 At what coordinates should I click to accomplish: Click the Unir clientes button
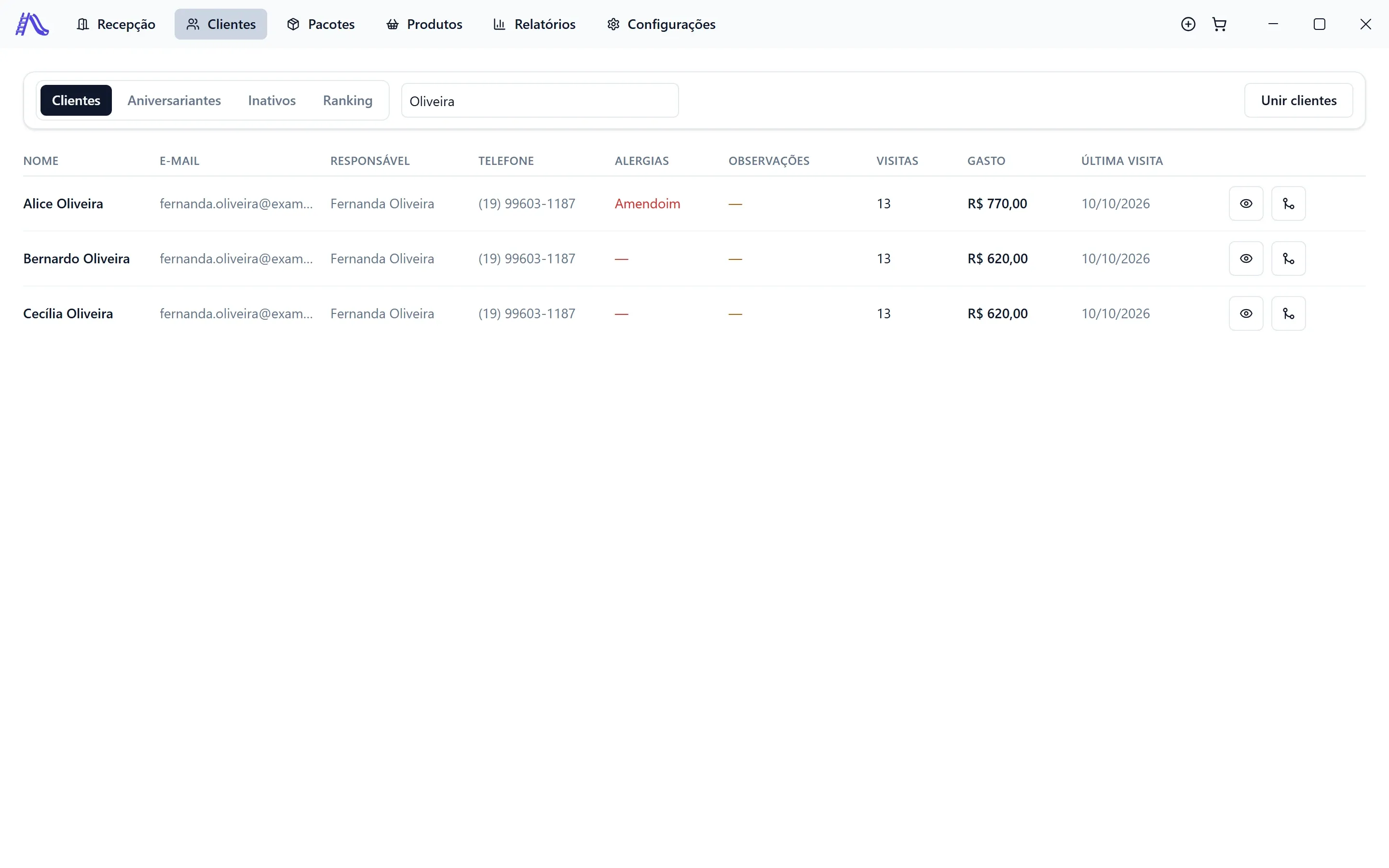coord(1298,100)
